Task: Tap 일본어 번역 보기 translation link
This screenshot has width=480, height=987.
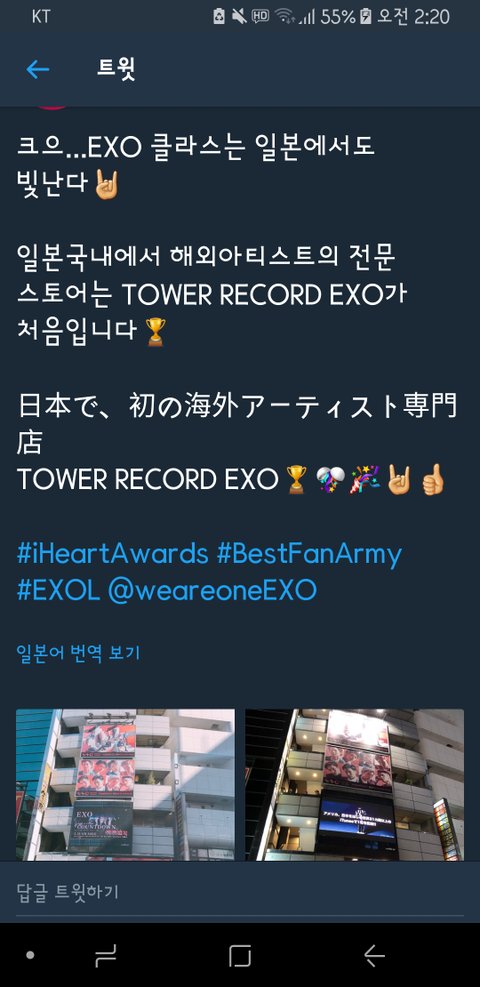Action: click(x=78, y=653)
